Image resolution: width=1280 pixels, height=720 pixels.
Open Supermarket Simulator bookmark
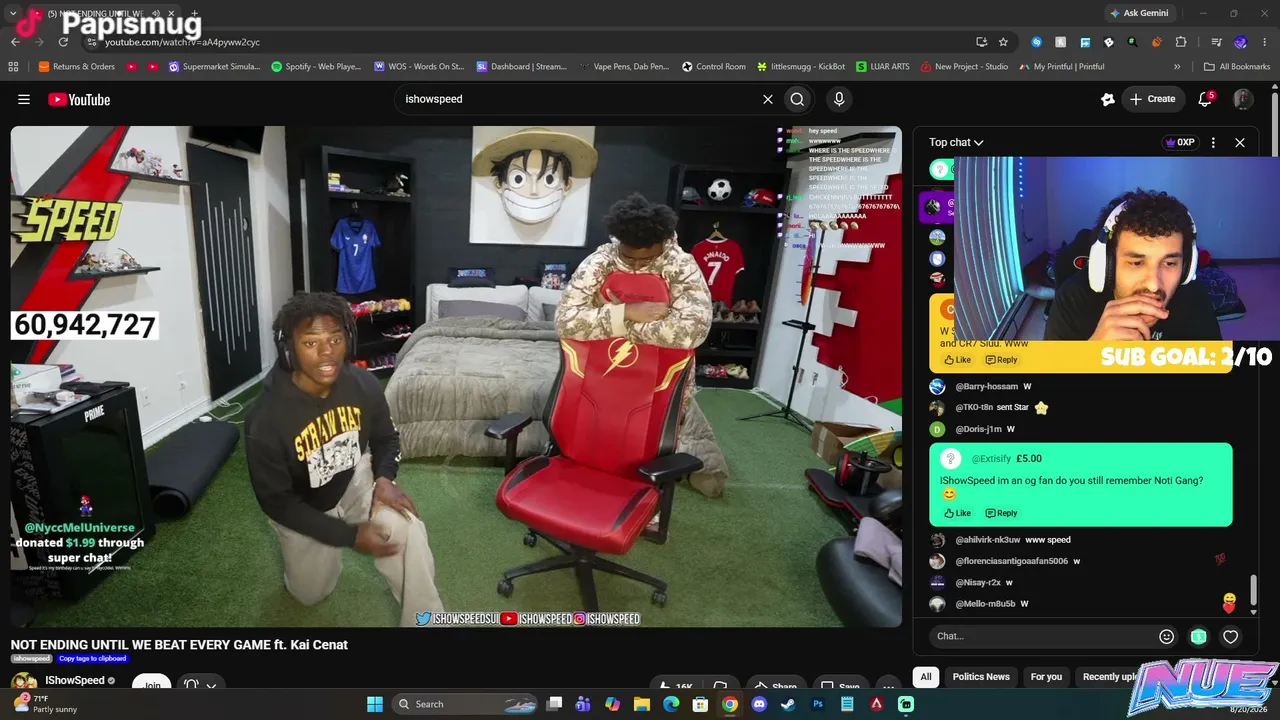214,67
